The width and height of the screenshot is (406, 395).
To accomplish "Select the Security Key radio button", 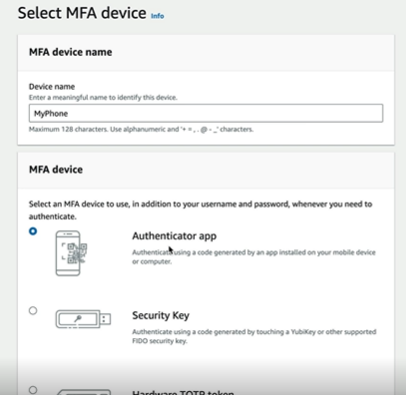I will (33, 311).
